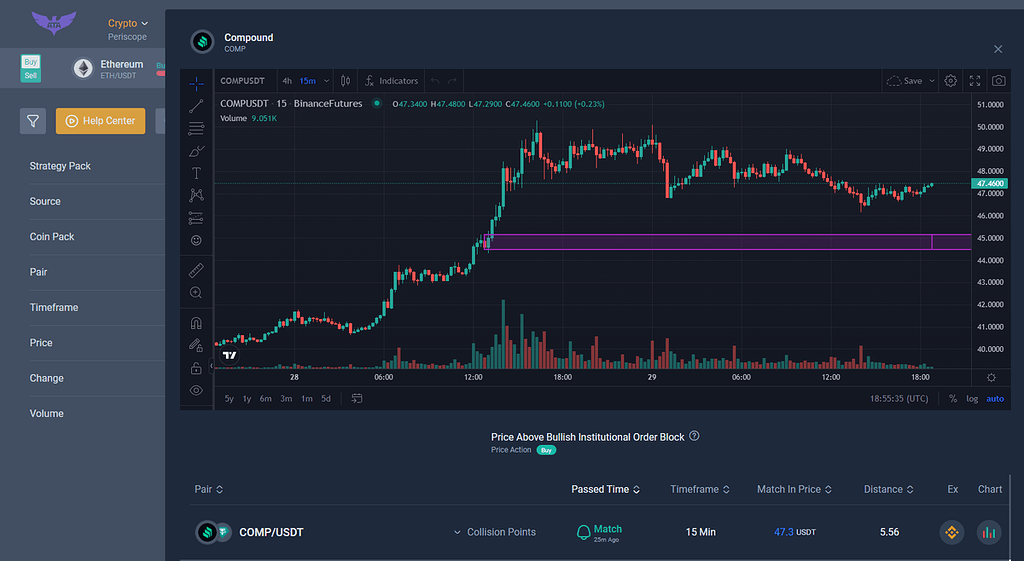Image resolution: width=1024 pixels, height=561 pixels.
Task: Take a chart snapshot with camera icon
Action: [999, 81]
